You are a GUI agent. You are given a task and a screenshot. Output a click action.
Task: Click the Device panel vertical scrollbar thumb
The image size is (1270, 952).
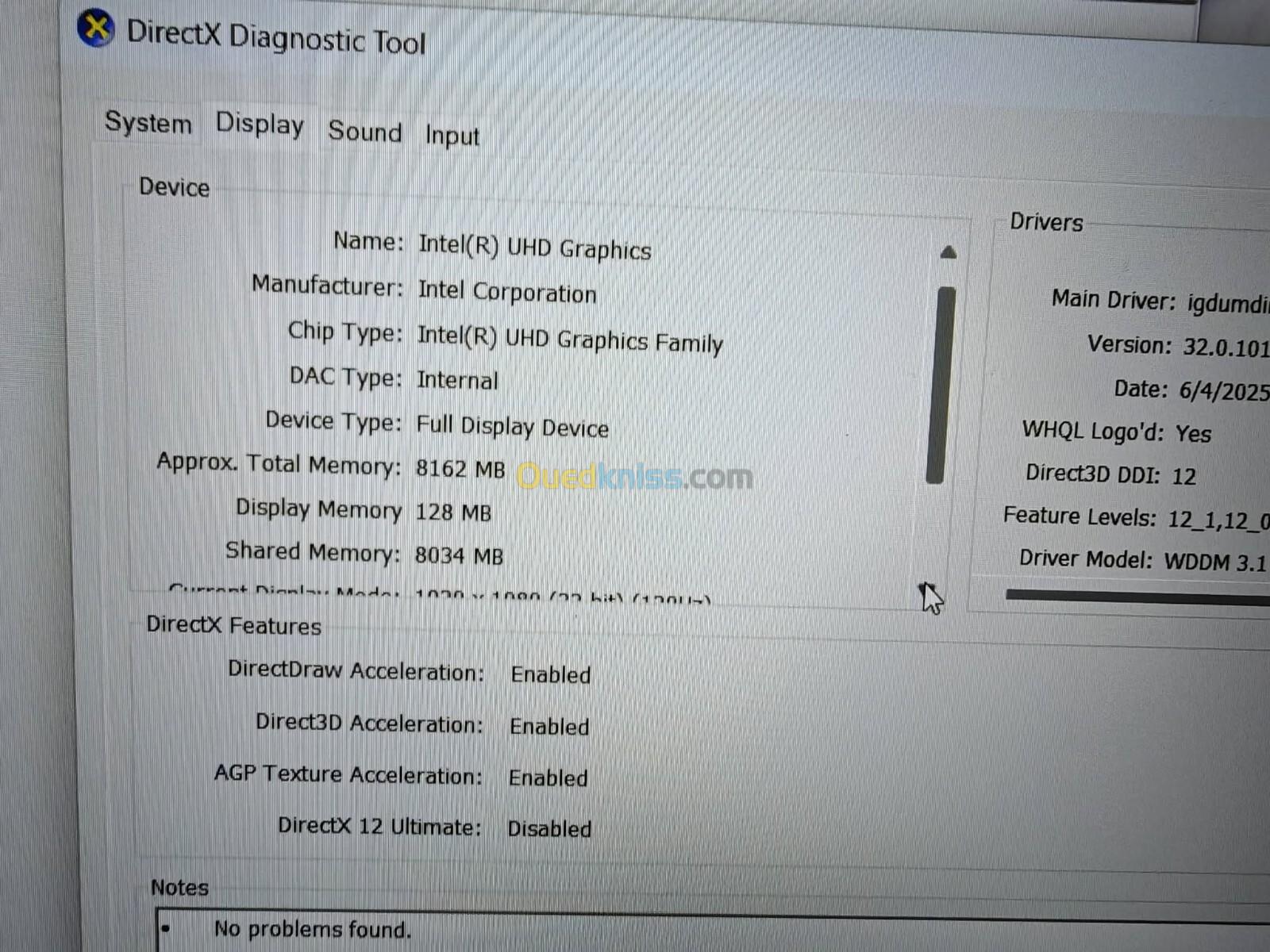click(x=940, y=385)
